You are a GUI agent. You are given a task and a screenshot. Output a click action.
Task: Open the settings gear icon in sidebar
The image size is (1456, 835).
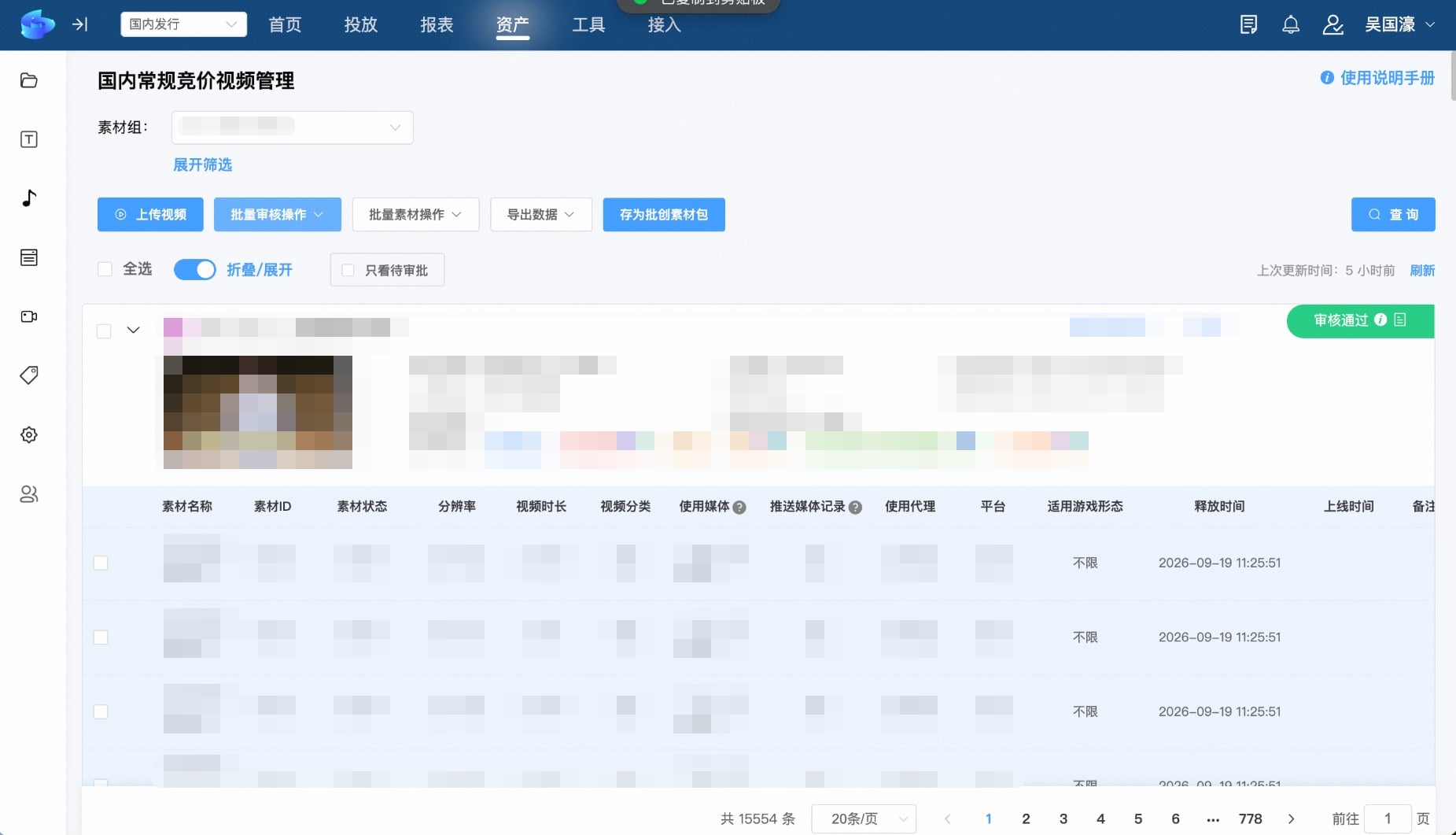(29, 434)
